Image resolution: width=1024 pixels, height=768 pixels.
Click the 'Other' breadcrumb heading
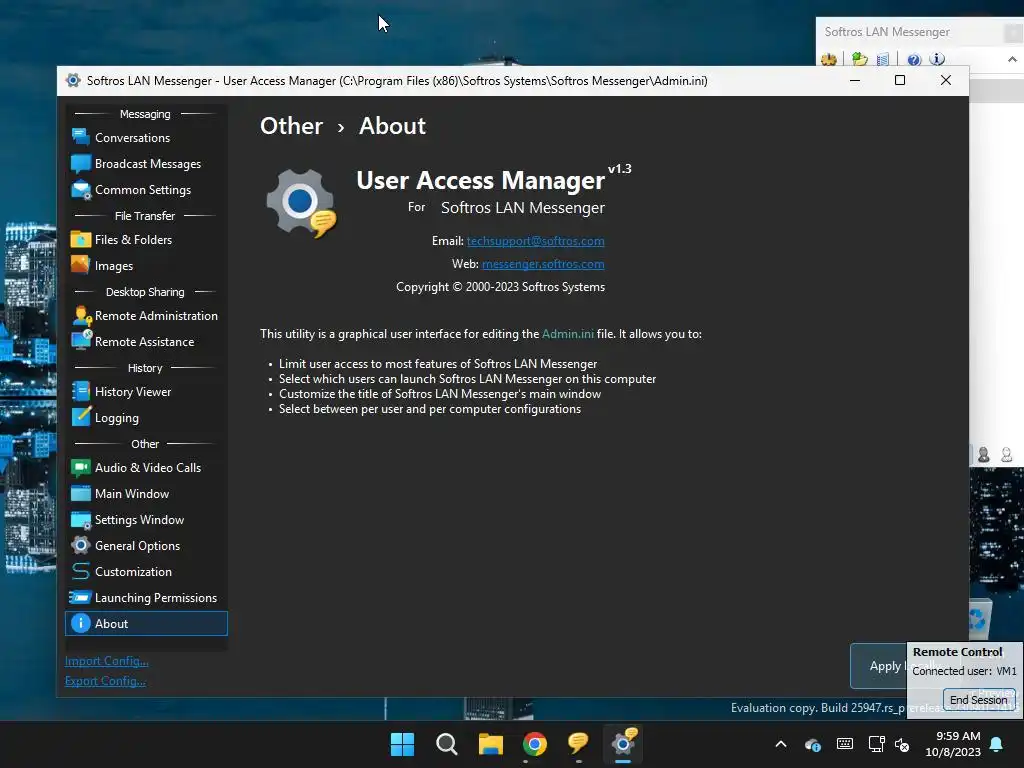pos(291,125)
